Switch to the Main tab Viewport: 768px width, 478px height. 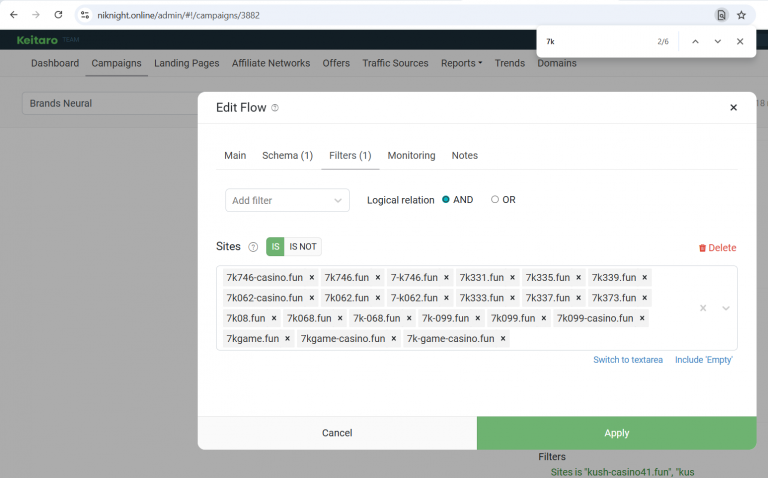[x=235, y=156]
